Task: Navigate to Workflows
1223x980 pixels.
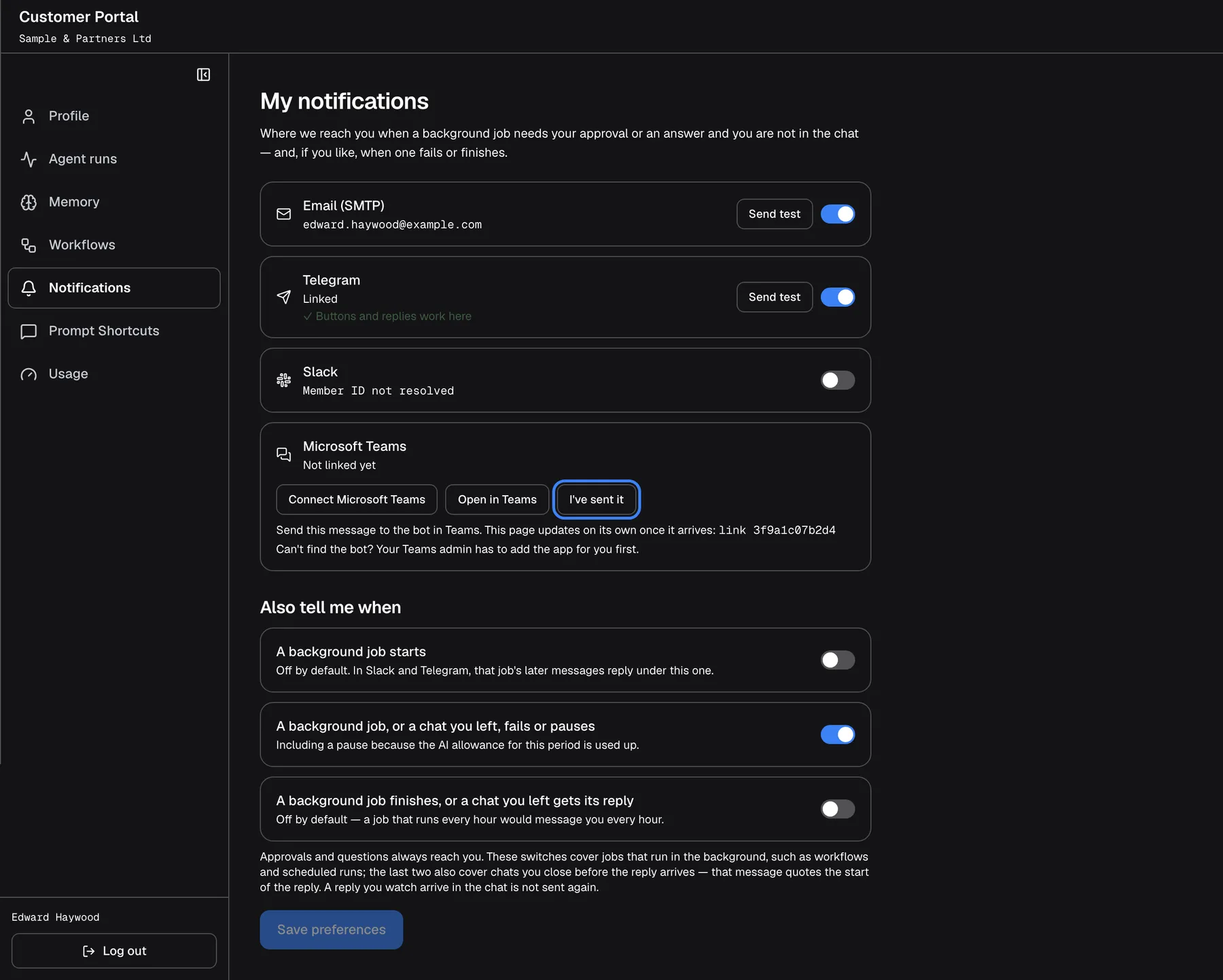Action: click(114, 245)
